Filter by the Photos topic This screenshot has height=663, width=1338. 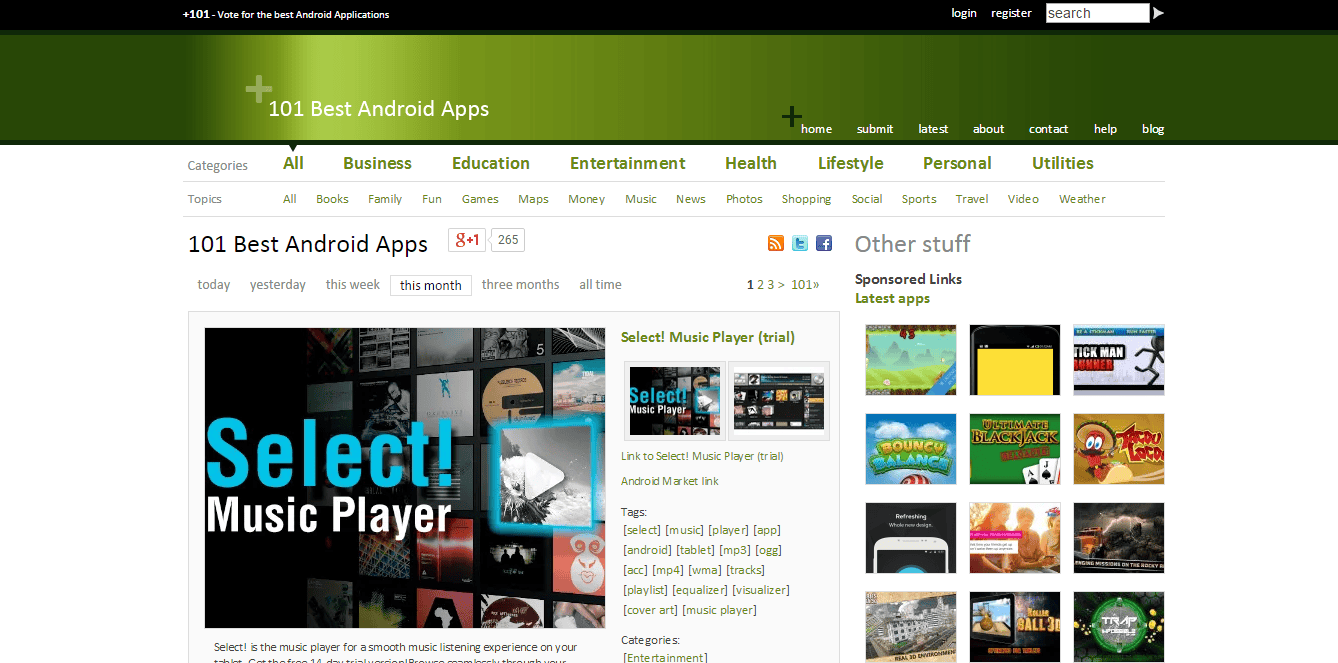click(744, 199)
